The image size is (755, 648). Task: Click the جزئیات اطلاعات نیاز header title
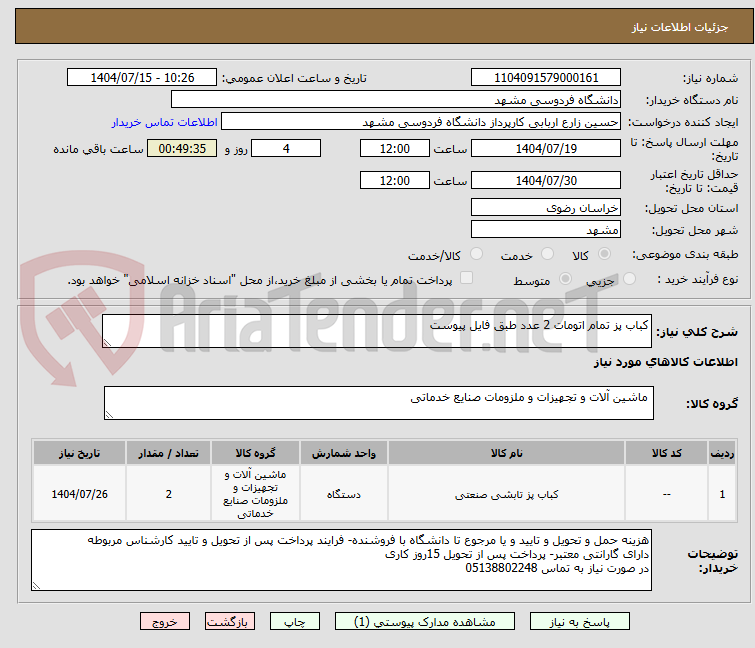pos(680,27)
